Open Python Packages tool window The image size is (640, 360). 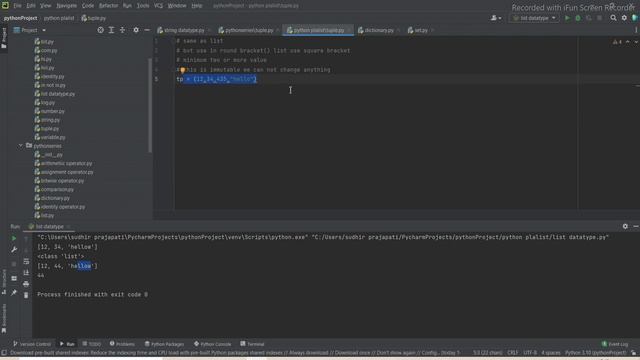pyautogui.click(x=164, y=344)
